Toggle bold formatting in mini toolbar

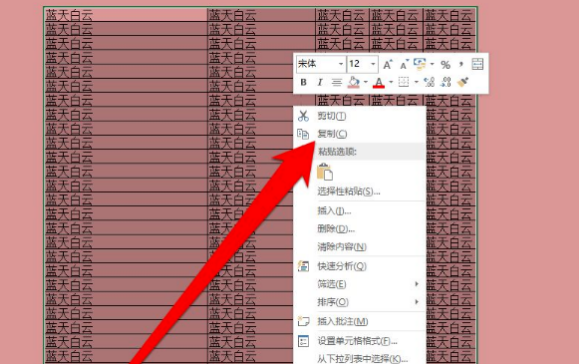tap(303, 82)
